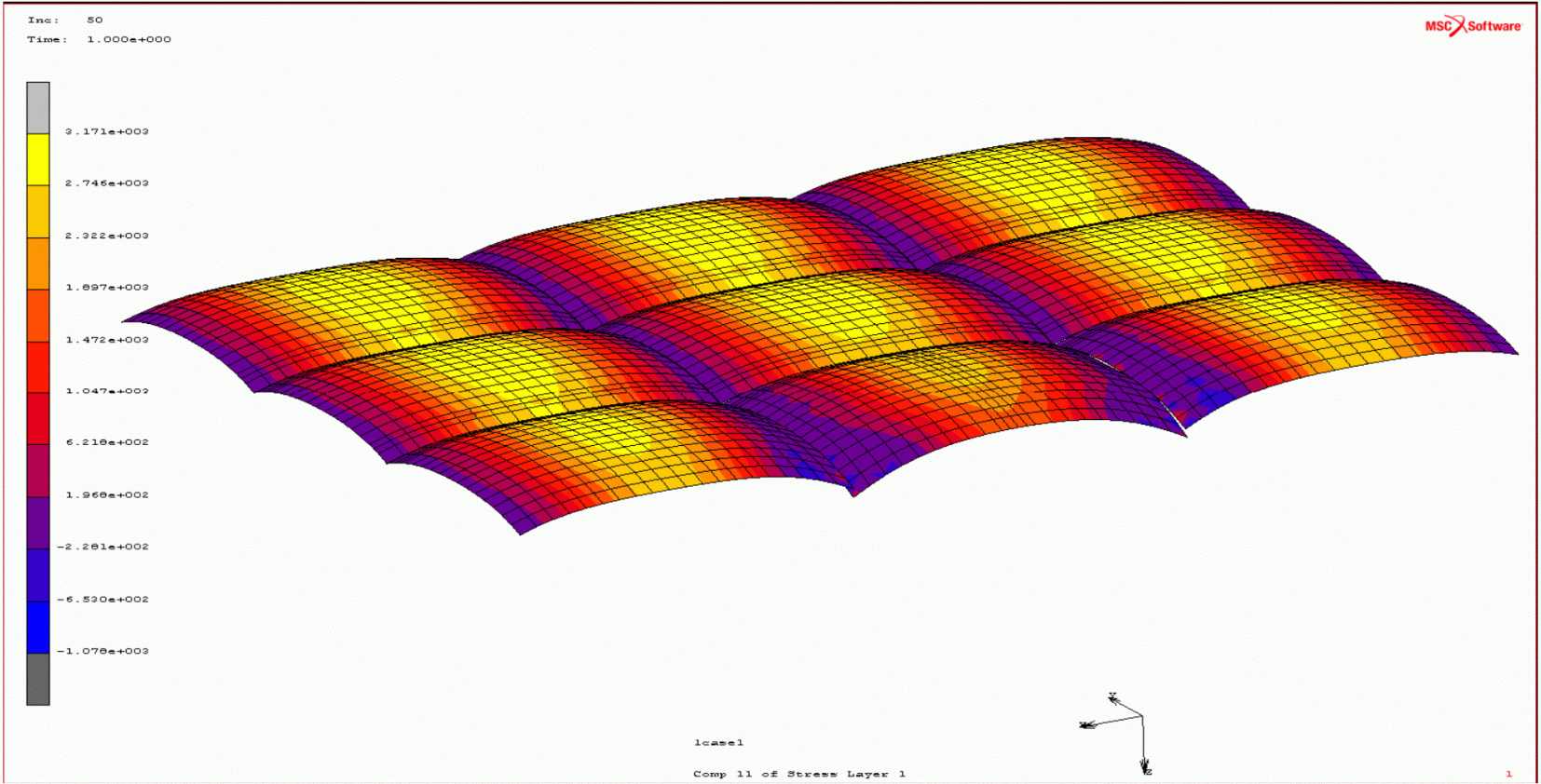
Task: Click the MSC Software logo
Action: (1473, 25)
